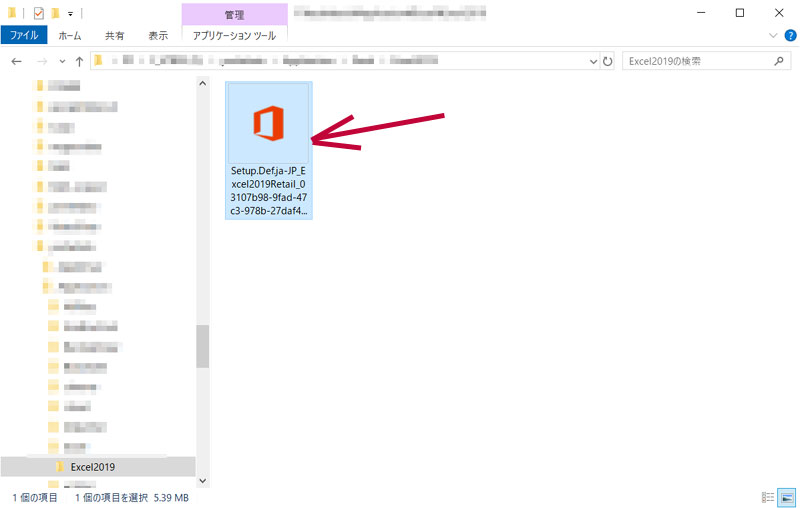Click the 管理 contextual tab header

234,15
